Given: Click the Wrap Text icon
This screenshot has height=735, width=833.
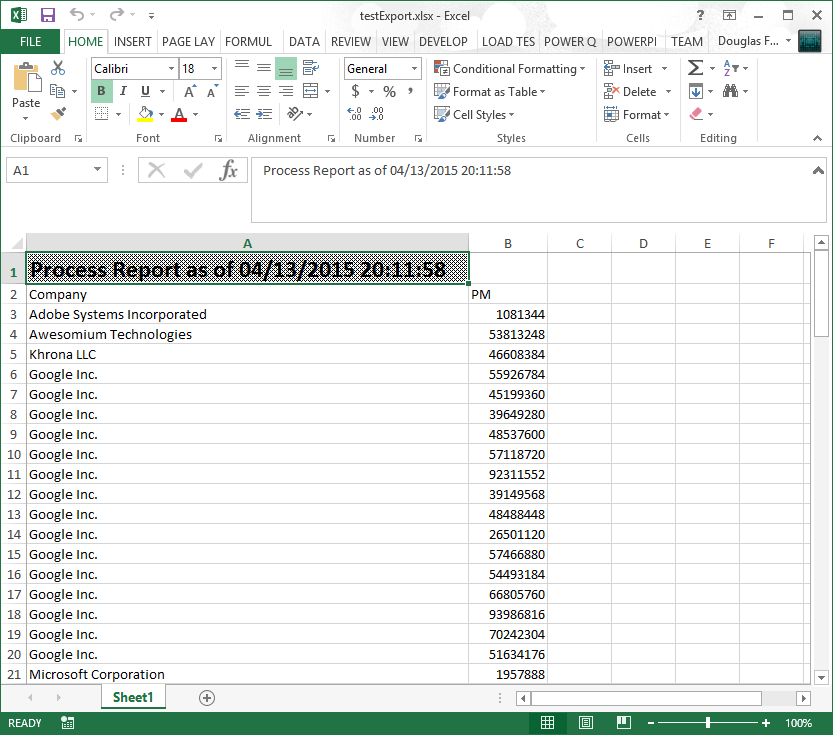Looking at the screenshot, I should [310, 68].
